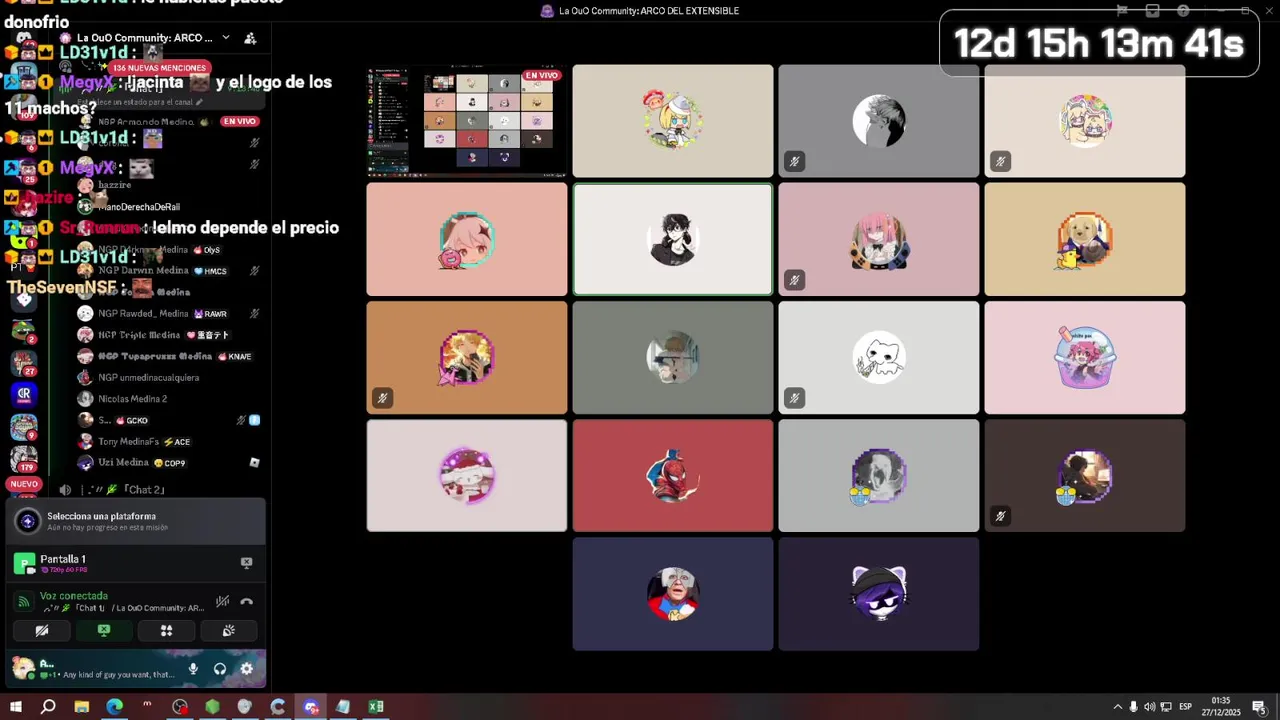Viewport: 1280px width, 720px height.
Task: Open notifications center in taskbar
Action: tap(1259, 707)
